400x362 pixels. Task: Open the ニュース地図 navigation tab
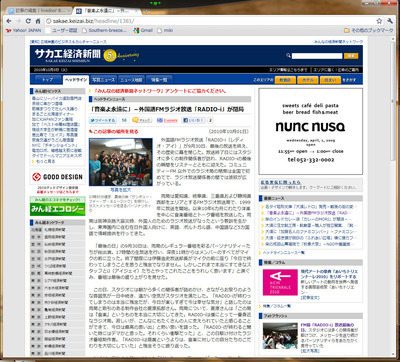pos(131,80)
